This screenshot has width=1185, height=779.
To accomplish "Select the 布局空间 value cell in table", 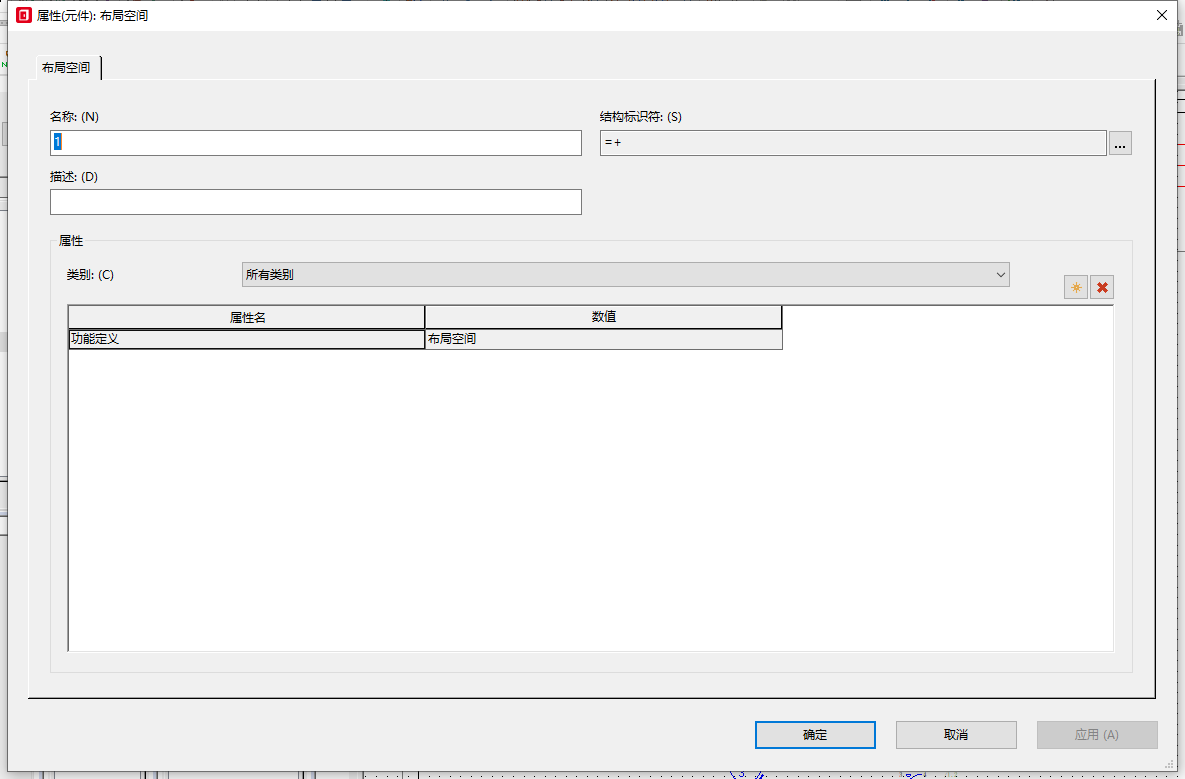I will [603, 339].
